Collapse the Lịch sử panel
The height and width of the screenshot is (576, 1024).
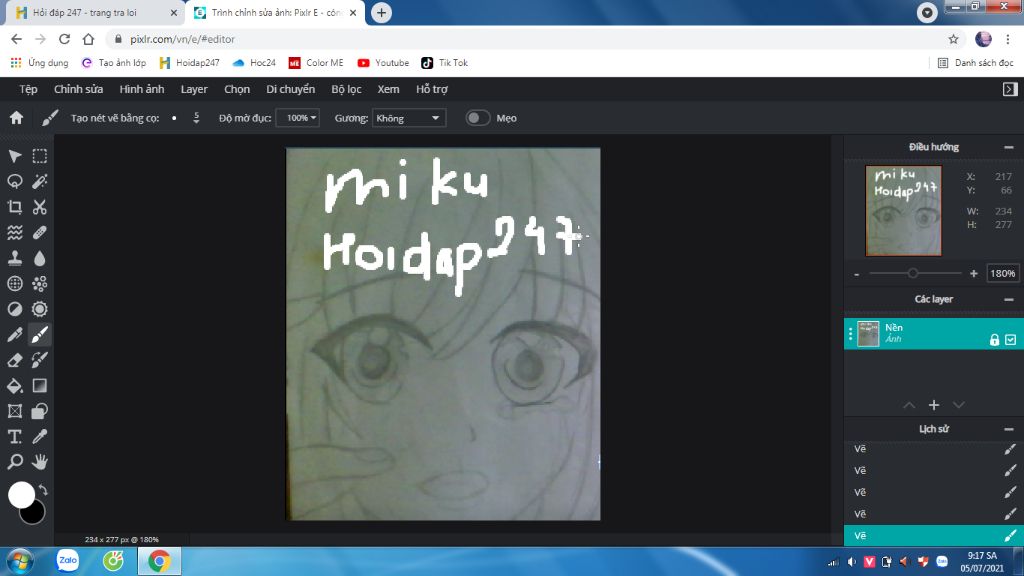tap(1008, 430)
